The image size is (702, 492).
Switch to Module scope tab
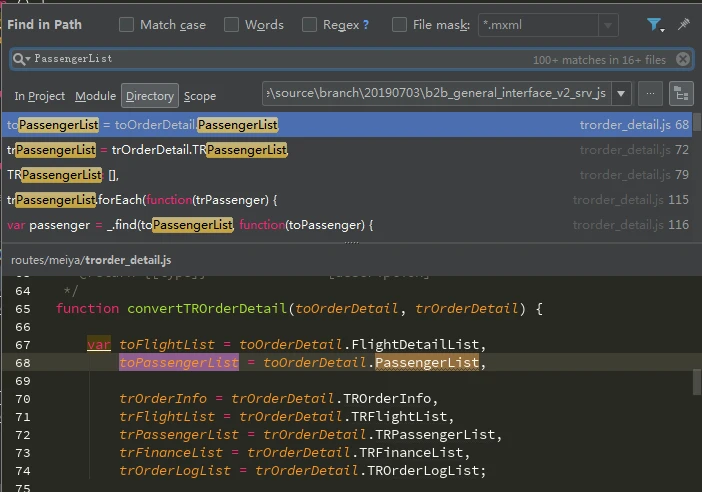[95, 96]
